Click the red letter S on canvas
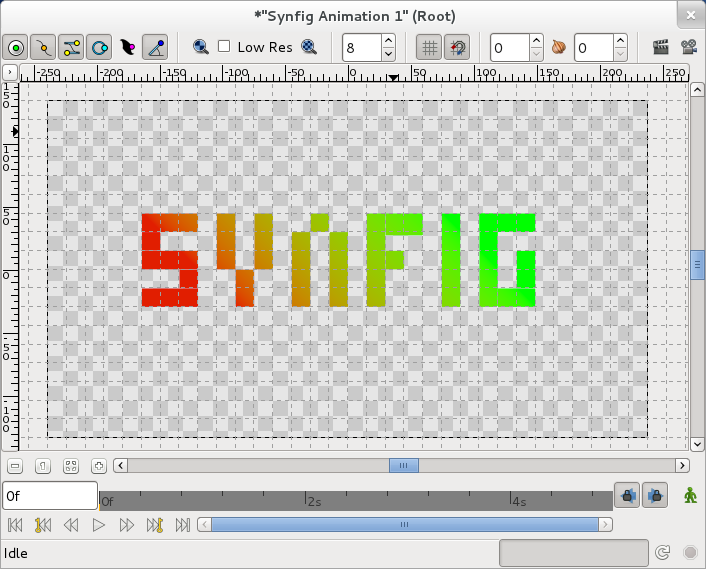Screen dimensions: 706x569 click(x=170, y=260)
